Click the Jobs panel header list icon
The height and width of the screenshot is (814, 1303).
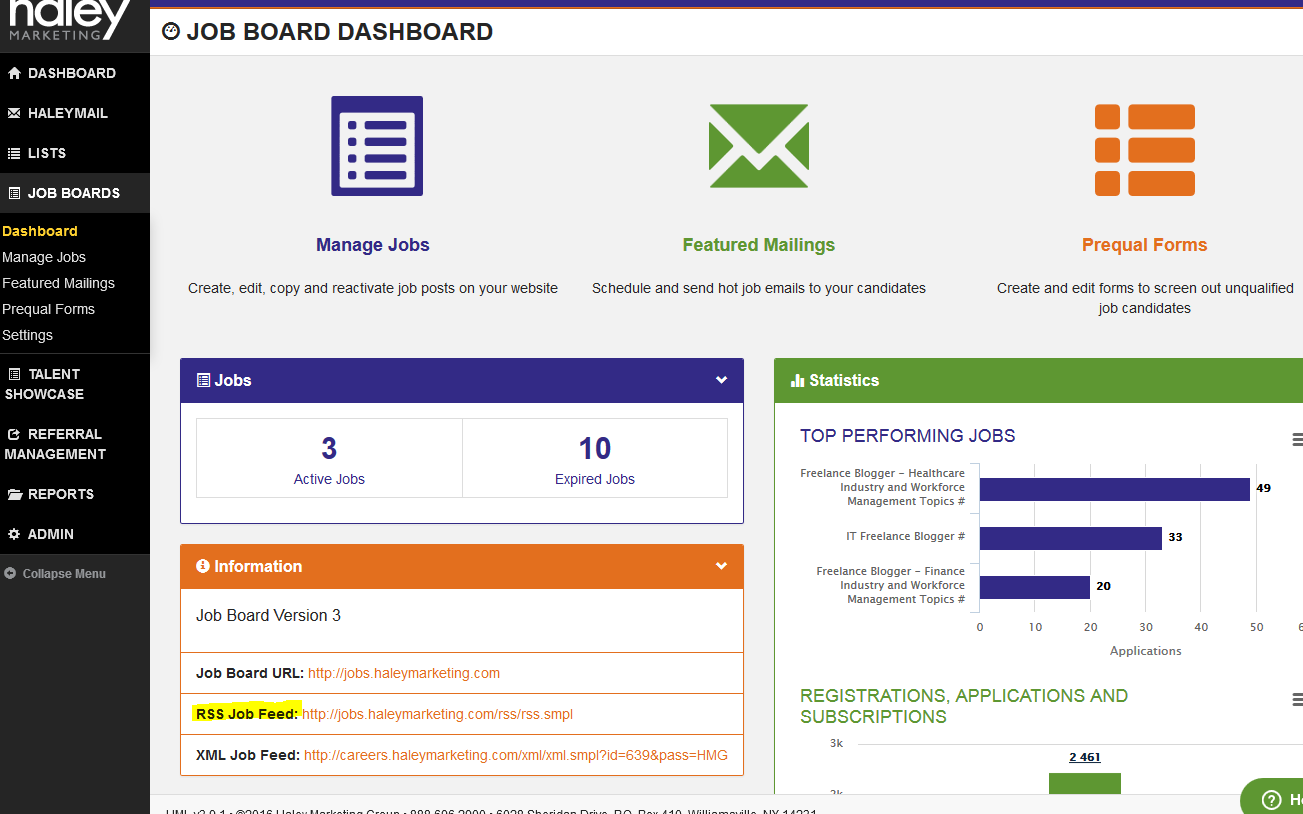pyautogui.click(x=203, y=380)
